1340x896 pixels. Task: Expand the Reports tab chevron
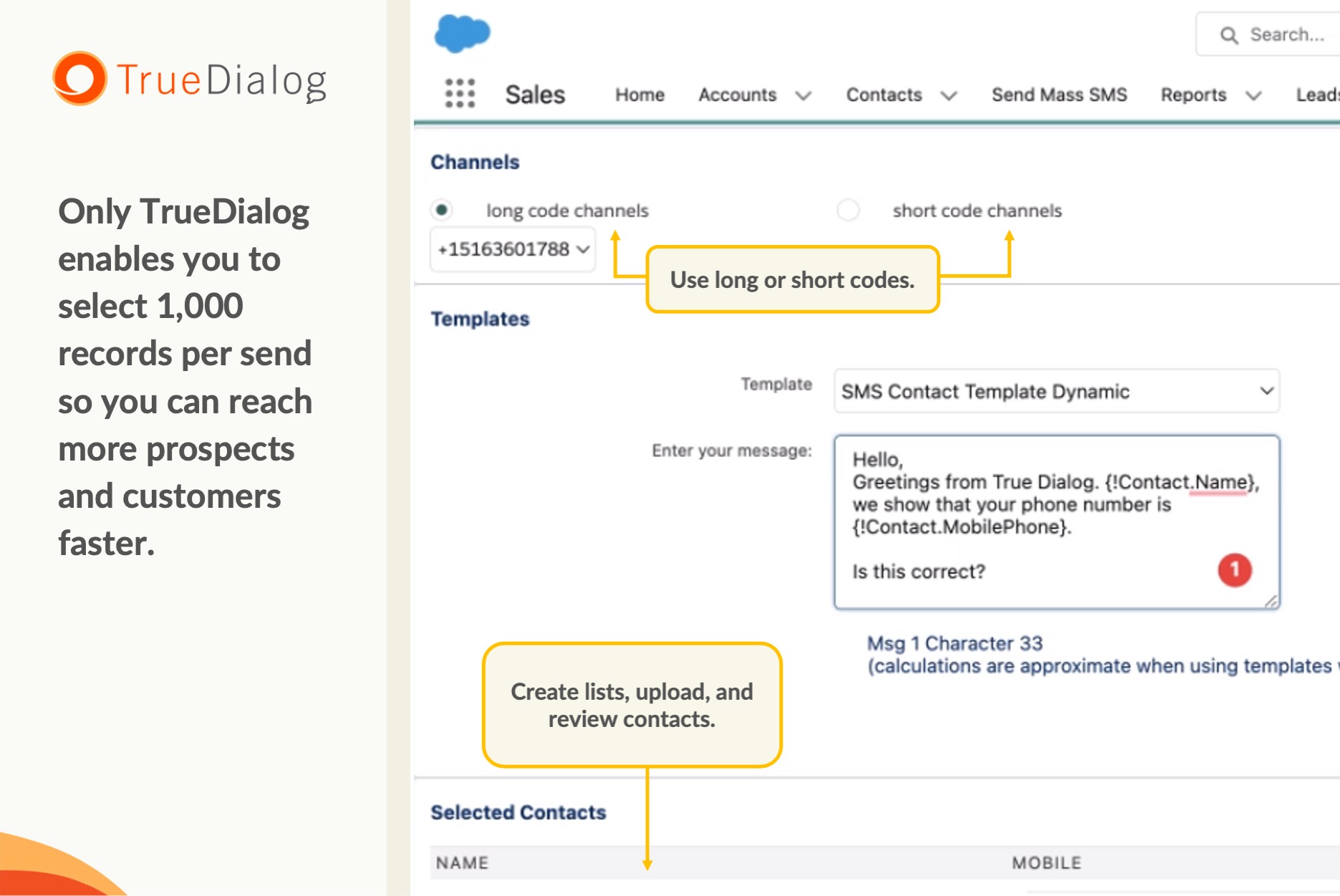tap(1253, 95)
